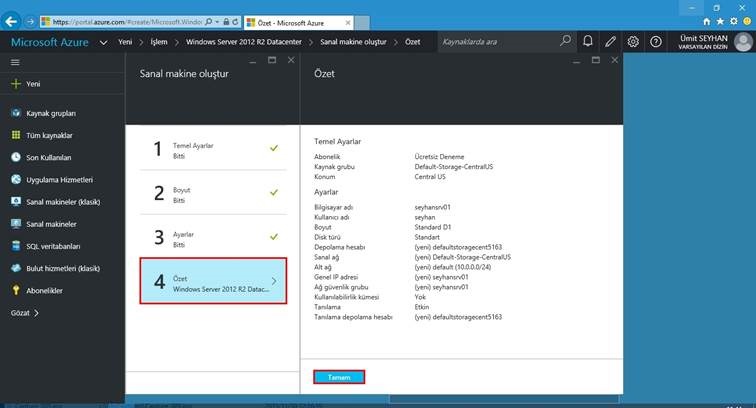
Task: Maximize the Sanal makine oluştur blade
Action: click(272, 60)
